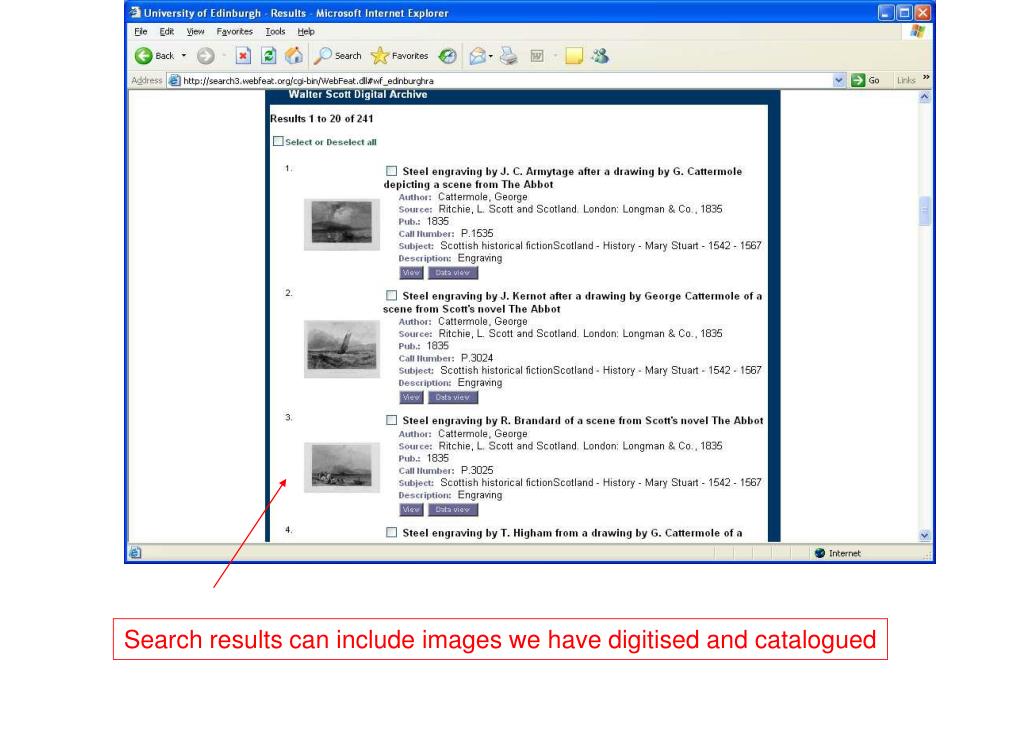
Task: Check the J. C. Armytage engraving result
Action: point(391,171)
